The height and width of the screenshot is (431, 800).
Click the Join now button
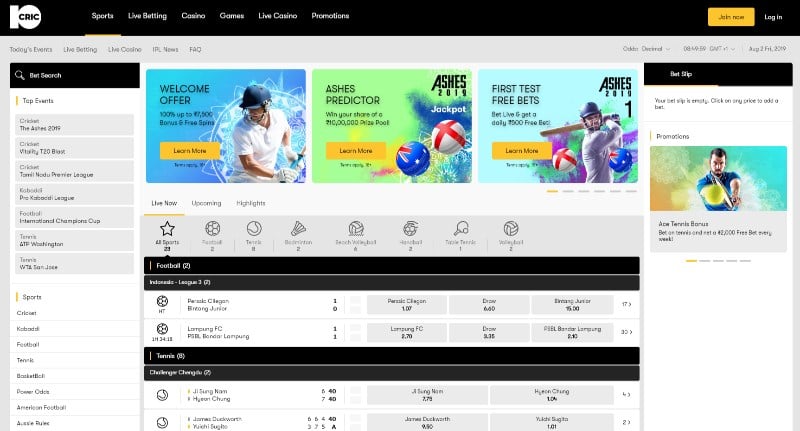click(x=731, y=17)
